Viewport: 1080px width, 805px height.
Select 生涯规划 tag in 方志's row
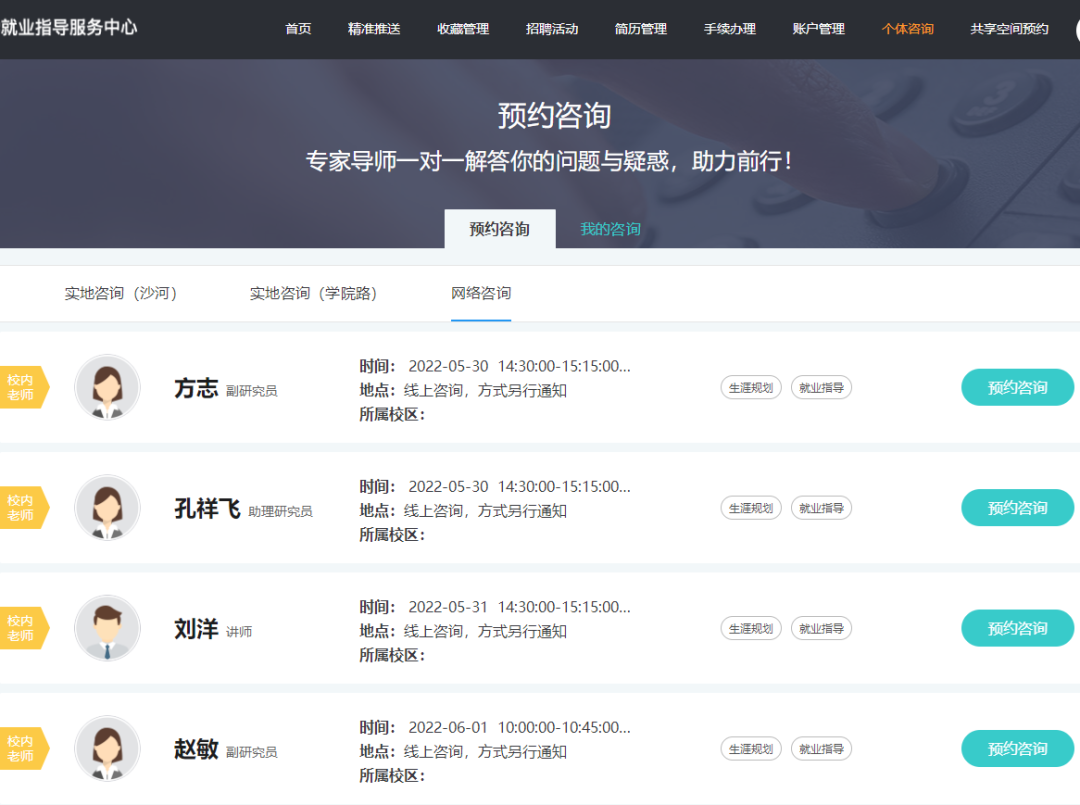750,388
